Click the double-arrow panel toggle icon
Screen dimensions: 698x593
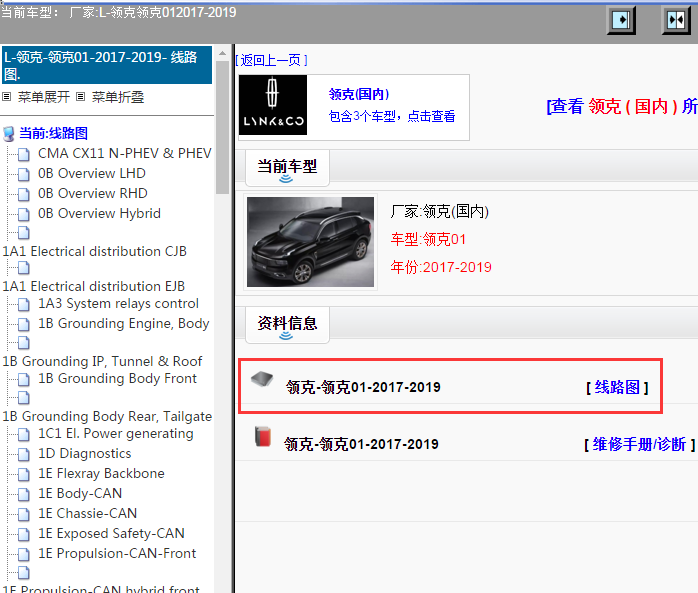676,20
